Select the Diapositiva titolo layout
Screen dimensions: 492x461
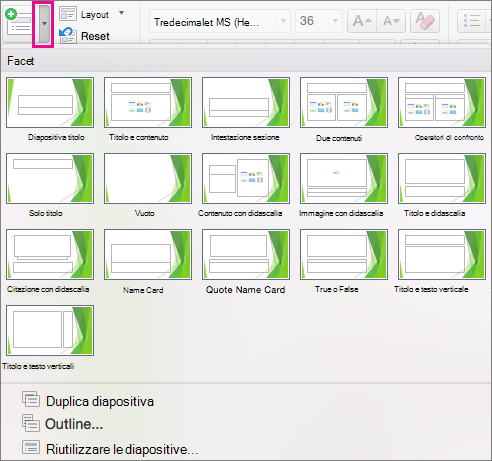tap(50, 103)
